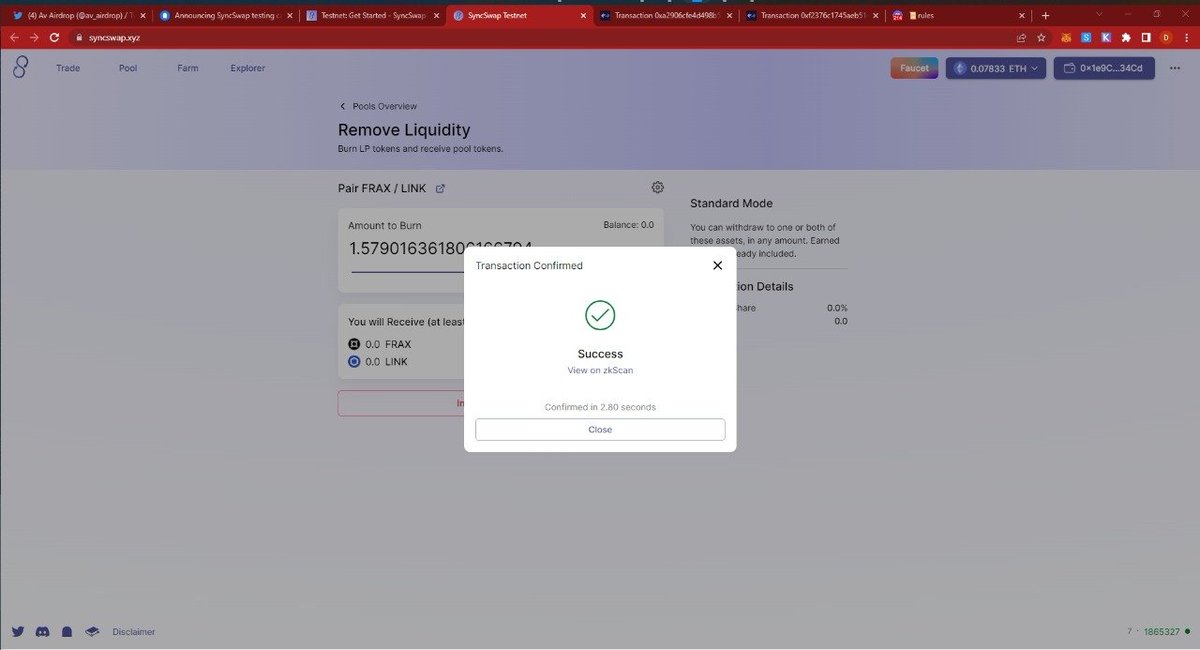The width and height of the screenshot is (1200, 650).
Task: Go back to Pools Overview
Action: (378, 106)
